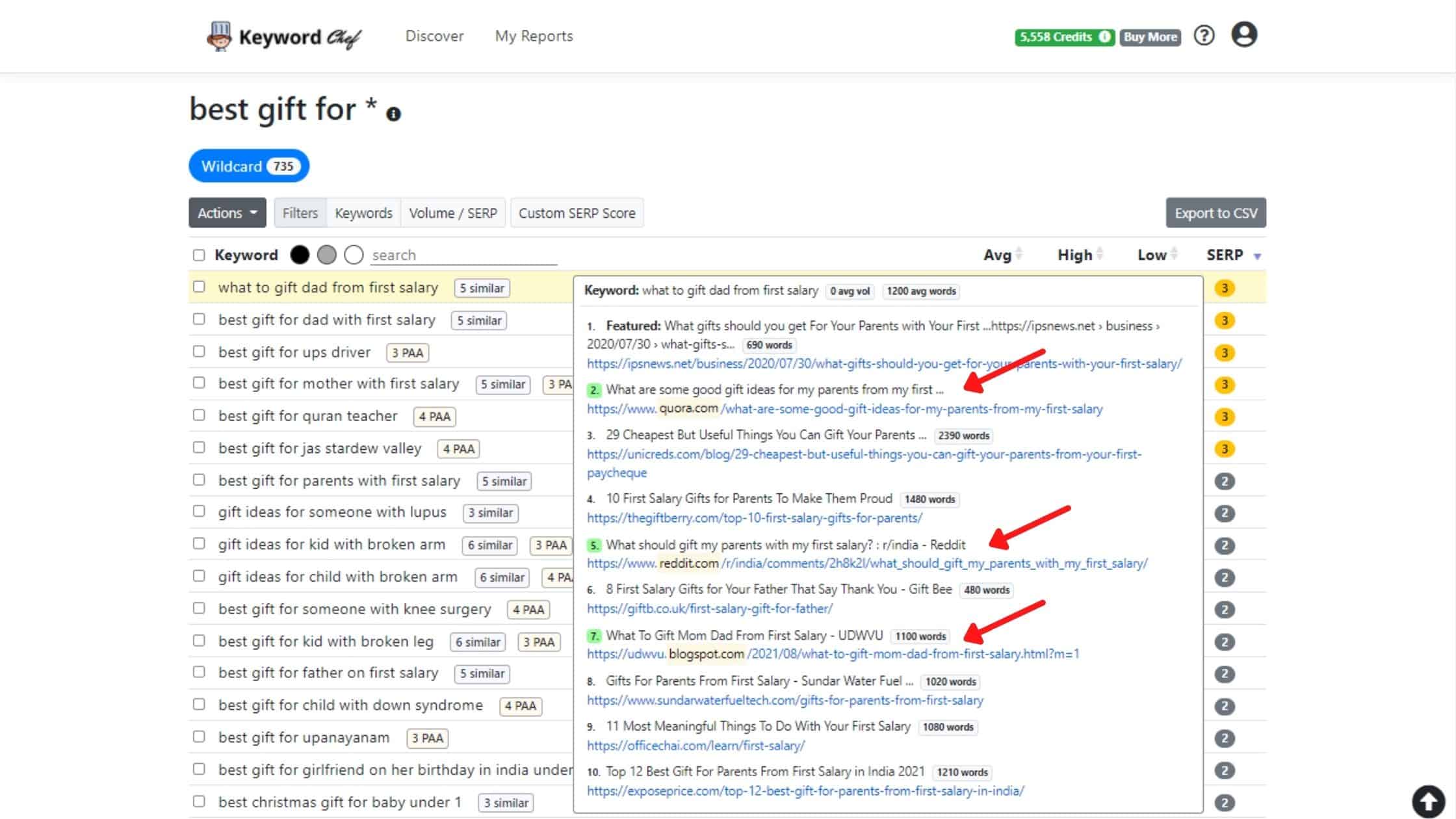Image resolution: width=1456 pixels, height=819 pixels.
Task: Open the help question mark icon
Action: (1204, 36)
